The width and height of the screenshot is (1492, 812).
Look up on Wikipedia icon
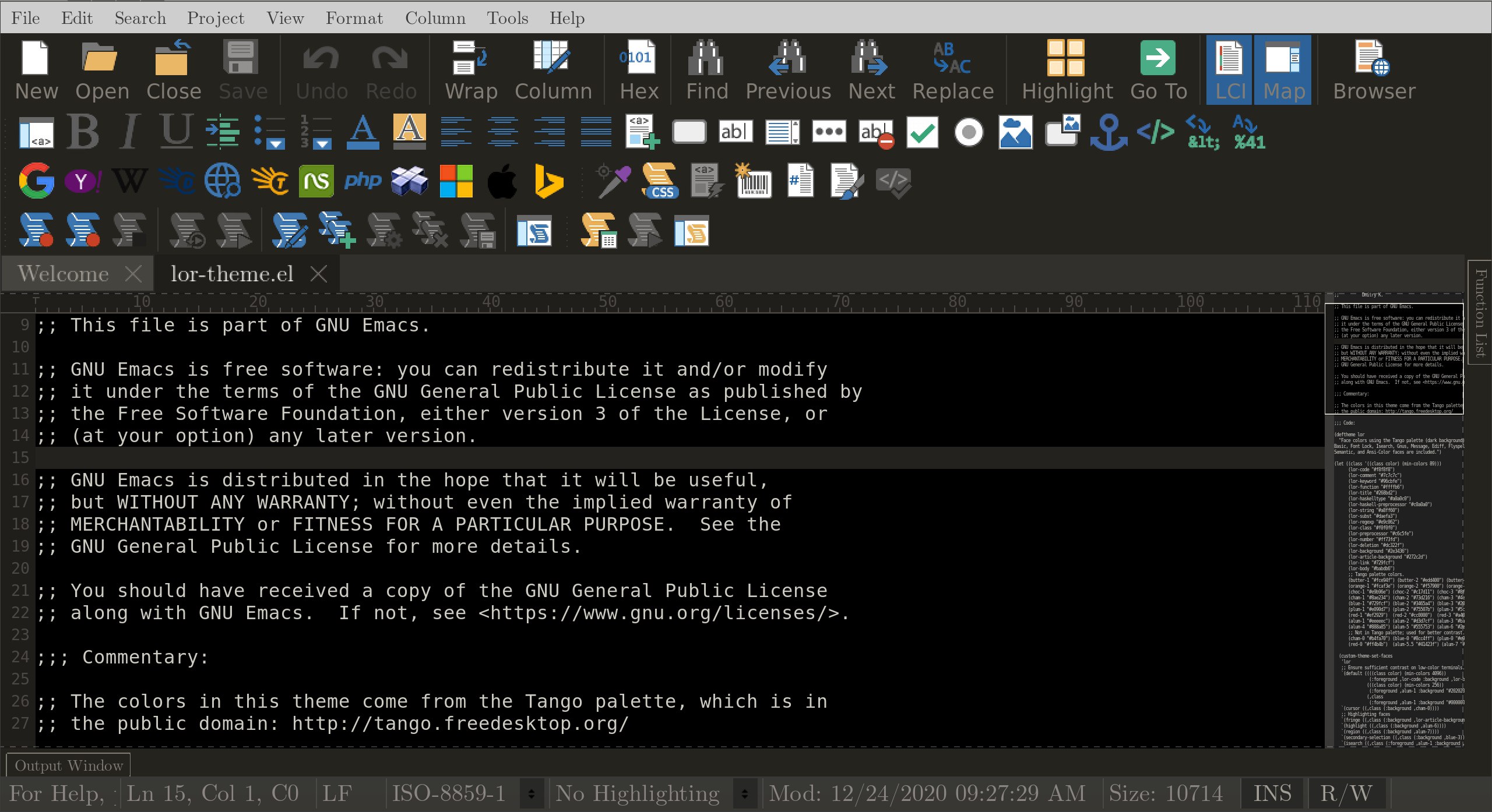[x=129, y=181]
